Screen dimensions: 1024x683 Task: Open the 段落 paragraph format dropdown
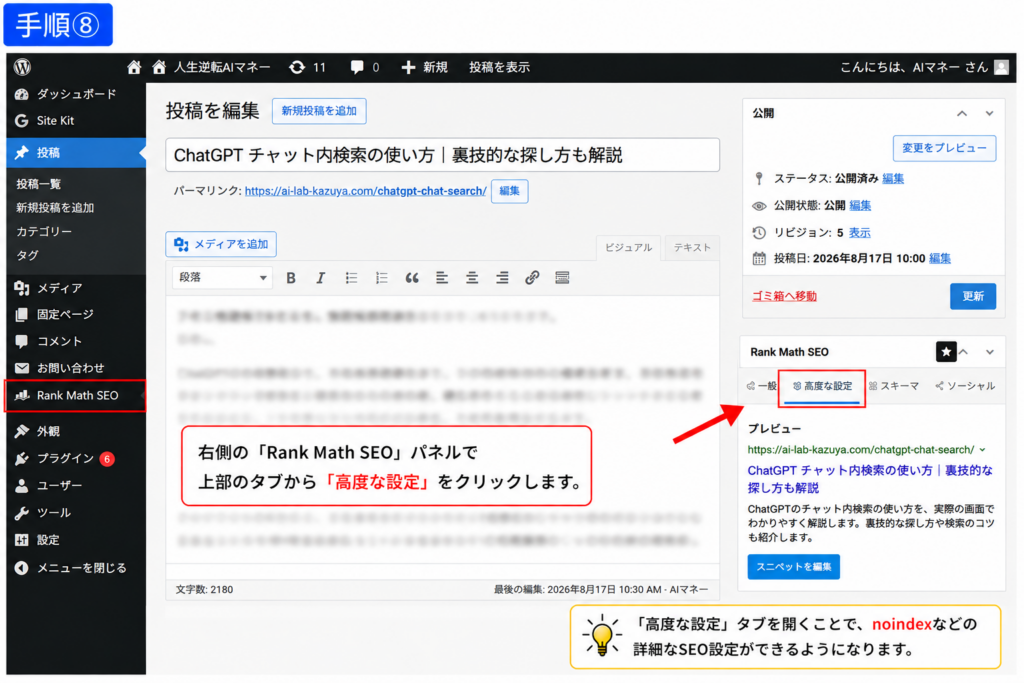223,278
